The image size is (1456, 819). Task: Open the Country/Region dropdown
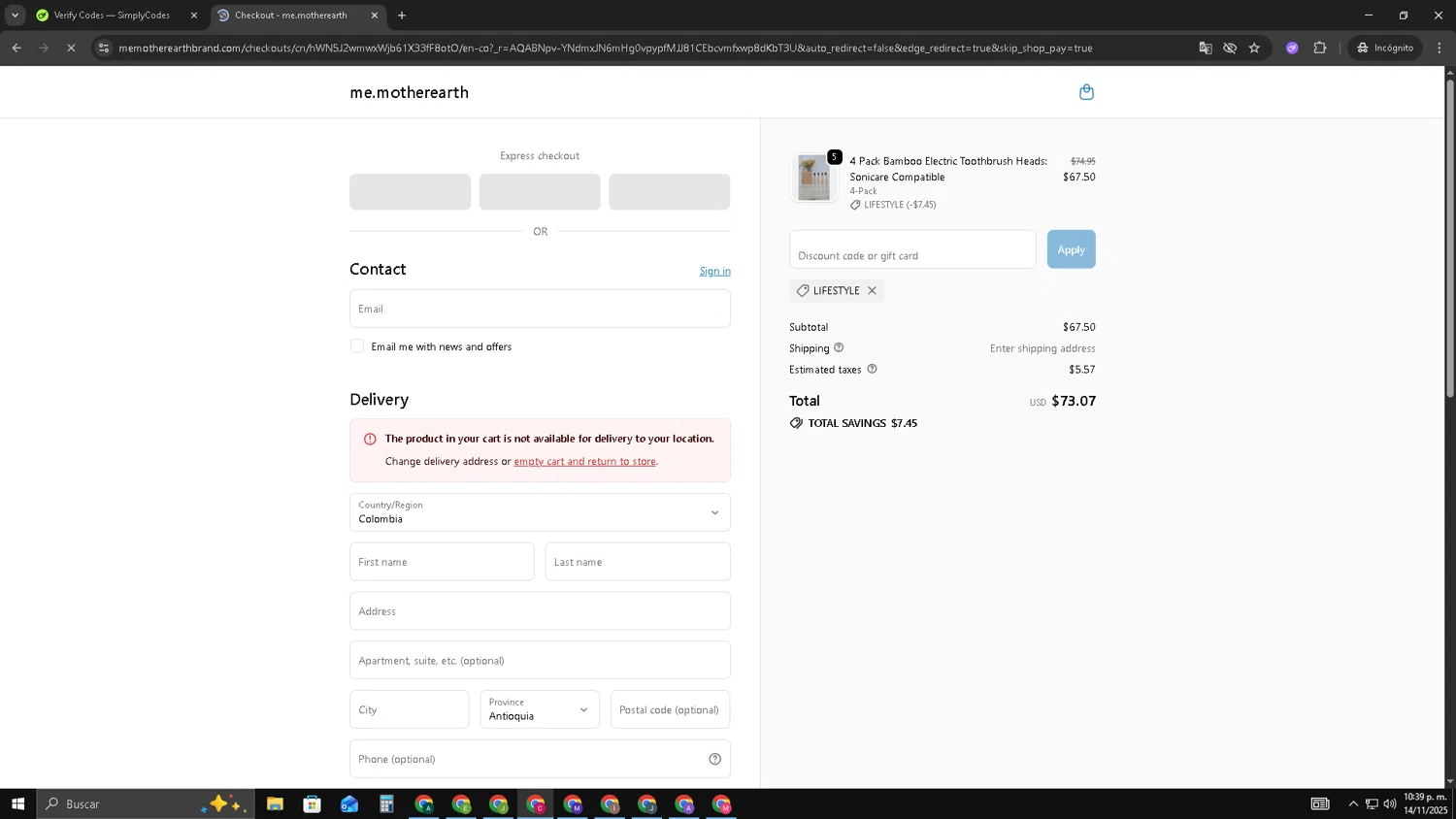tap(540, 512)
